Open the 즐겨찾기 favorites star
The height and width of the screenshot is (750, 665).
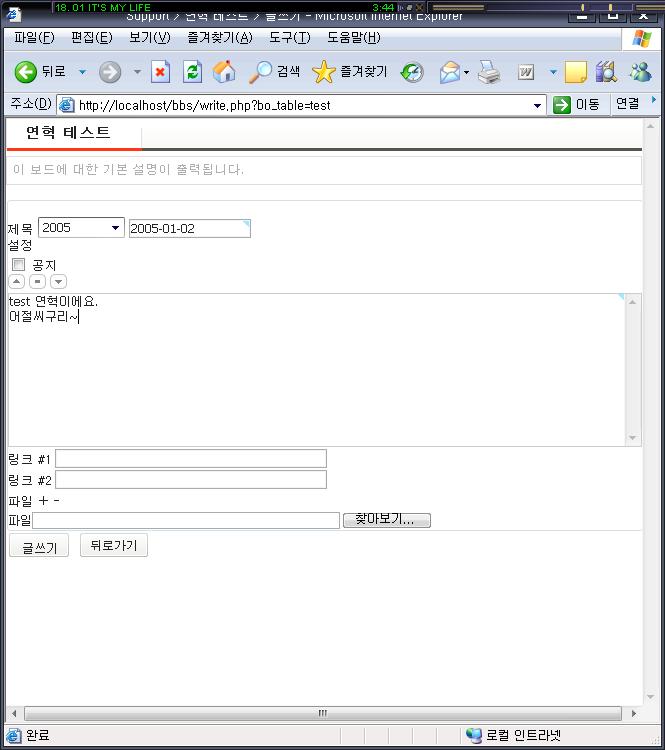(x=349, y=72)
